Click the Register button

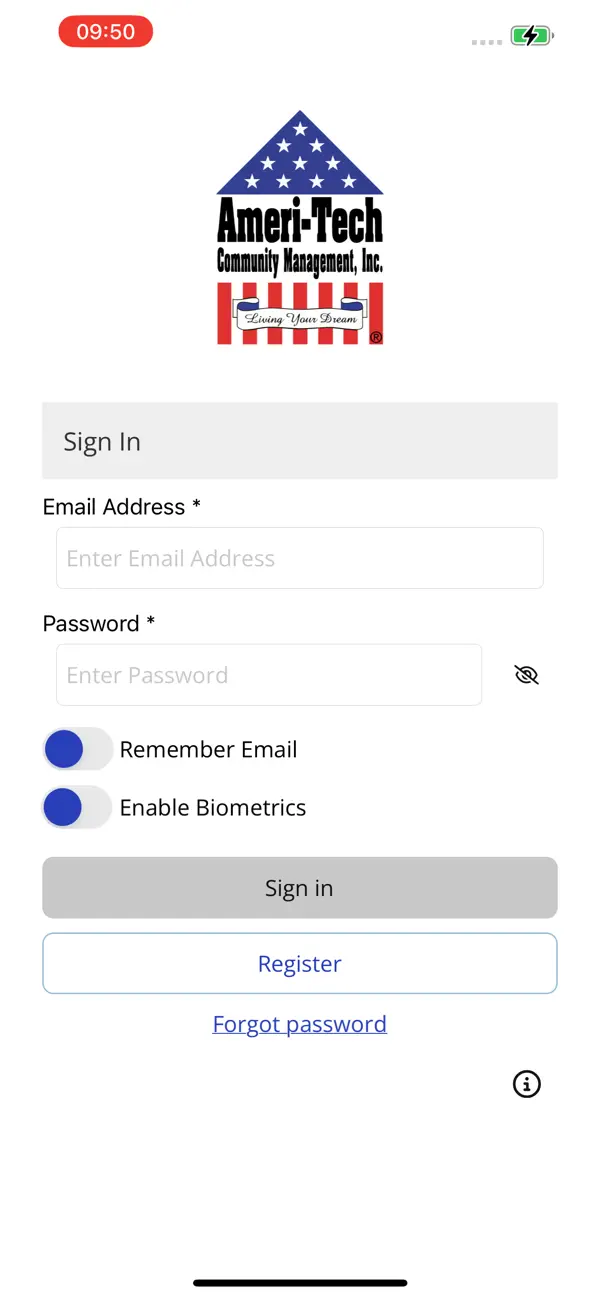pyautogui.click(x=299, y=963)
